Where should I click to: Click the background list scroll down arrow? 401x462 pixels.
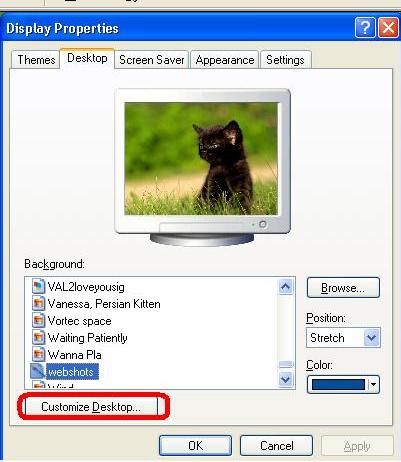tap(285, 379)
